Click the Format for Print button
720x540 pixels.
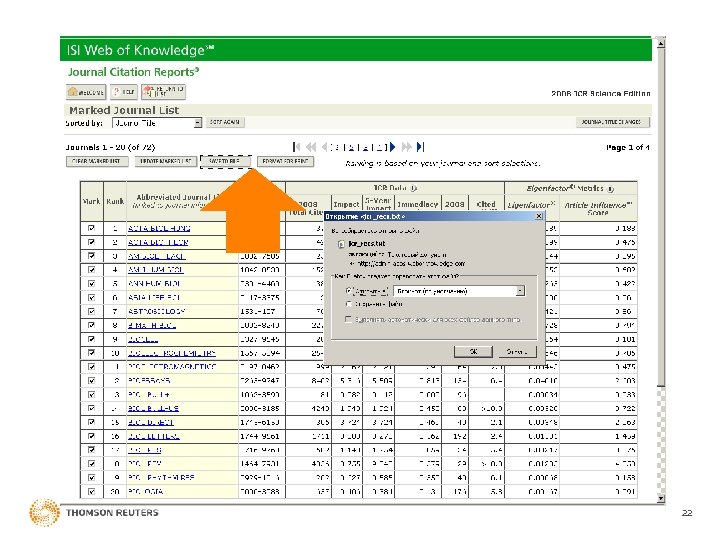tap(285, 162)
